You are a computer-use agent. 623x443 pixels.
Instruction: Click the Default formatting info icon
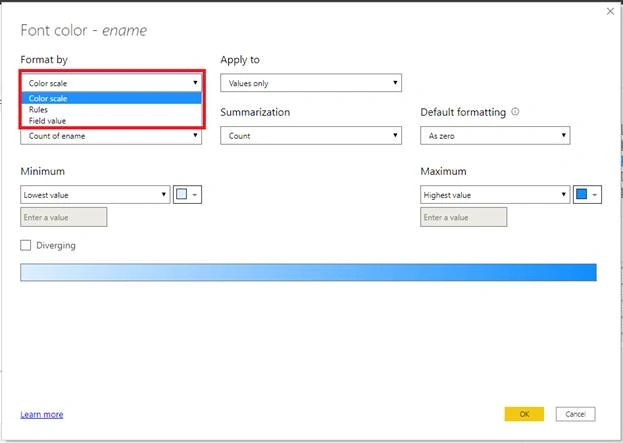click(515, 112)
